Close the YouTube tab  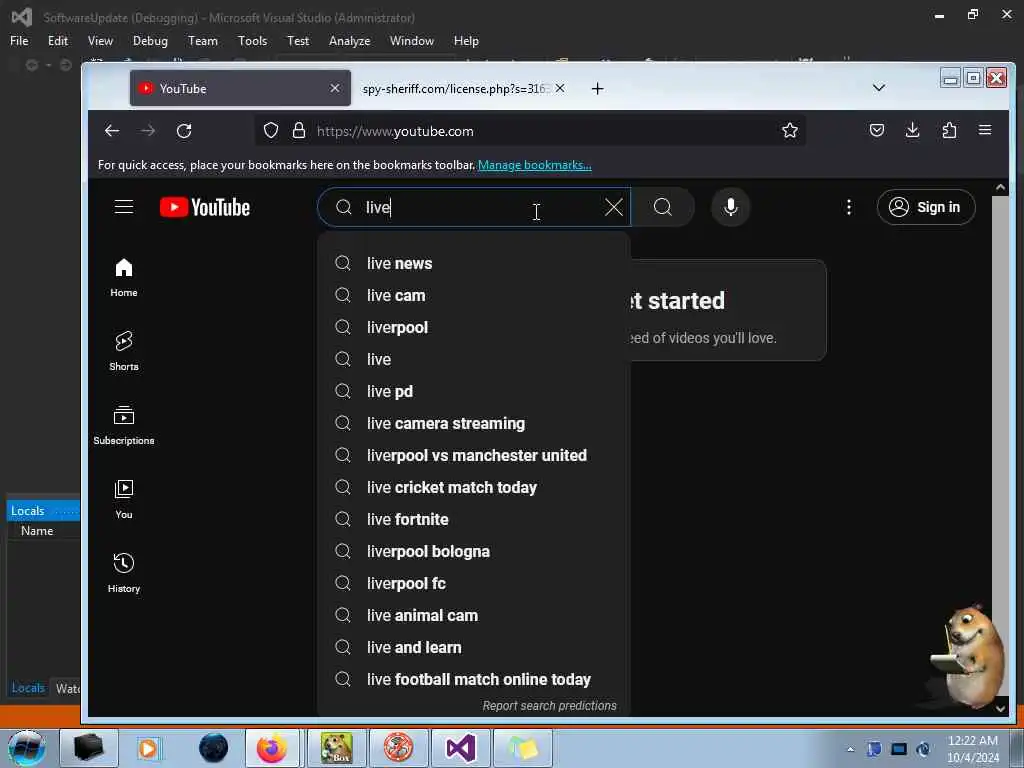pos(334,88)
